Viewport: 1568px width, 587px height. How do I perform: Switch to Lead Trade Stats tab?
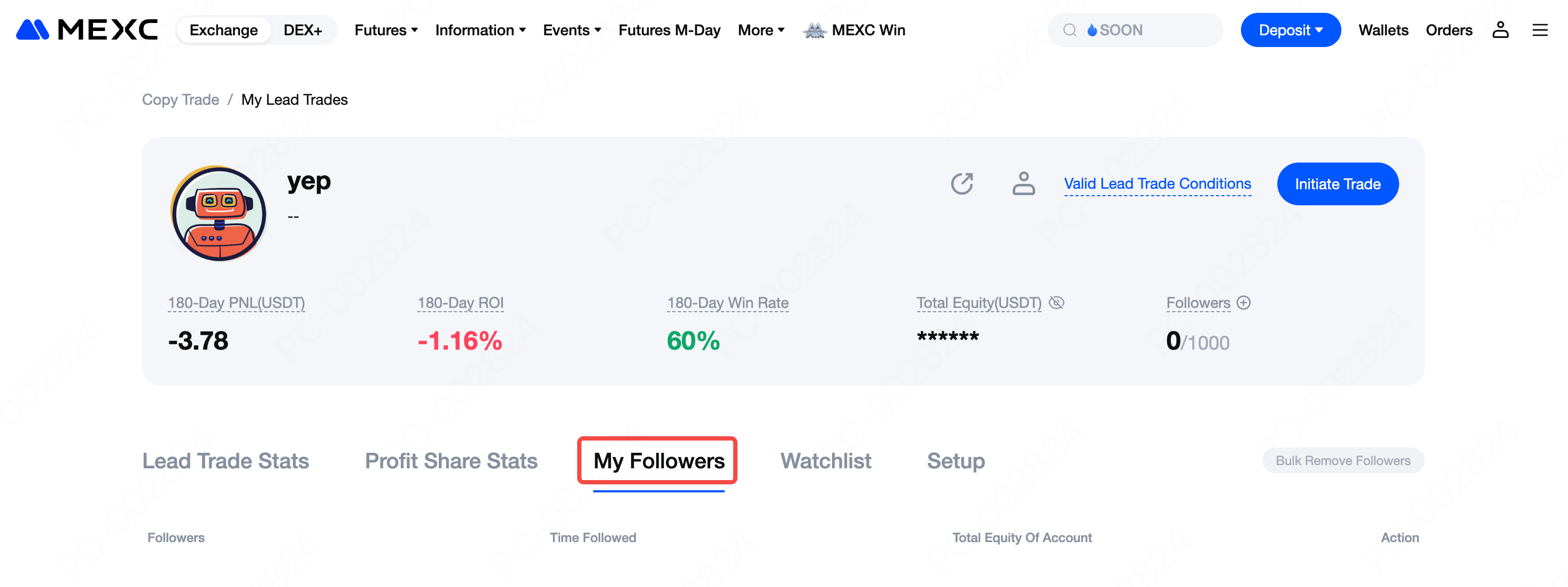point(225,461)
